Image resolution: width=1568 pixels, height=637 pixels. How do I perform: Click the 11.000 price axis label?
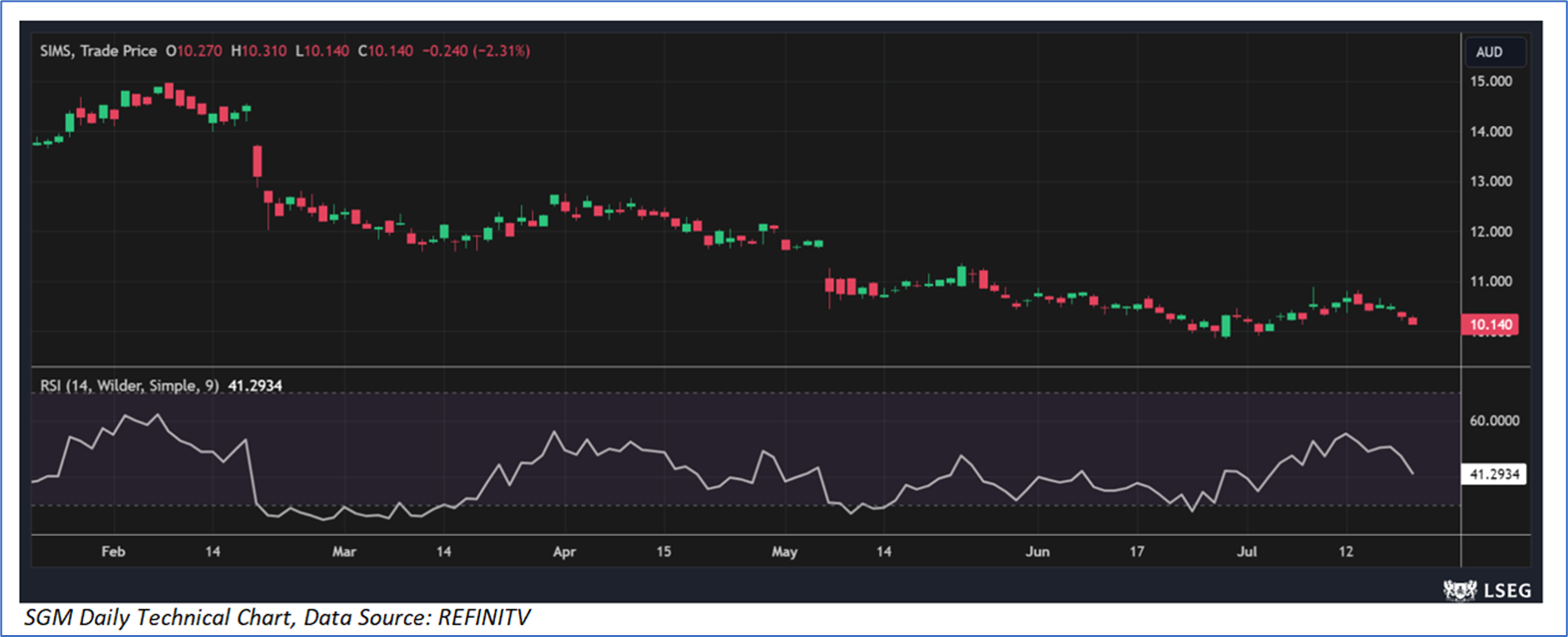[1490, 282]
